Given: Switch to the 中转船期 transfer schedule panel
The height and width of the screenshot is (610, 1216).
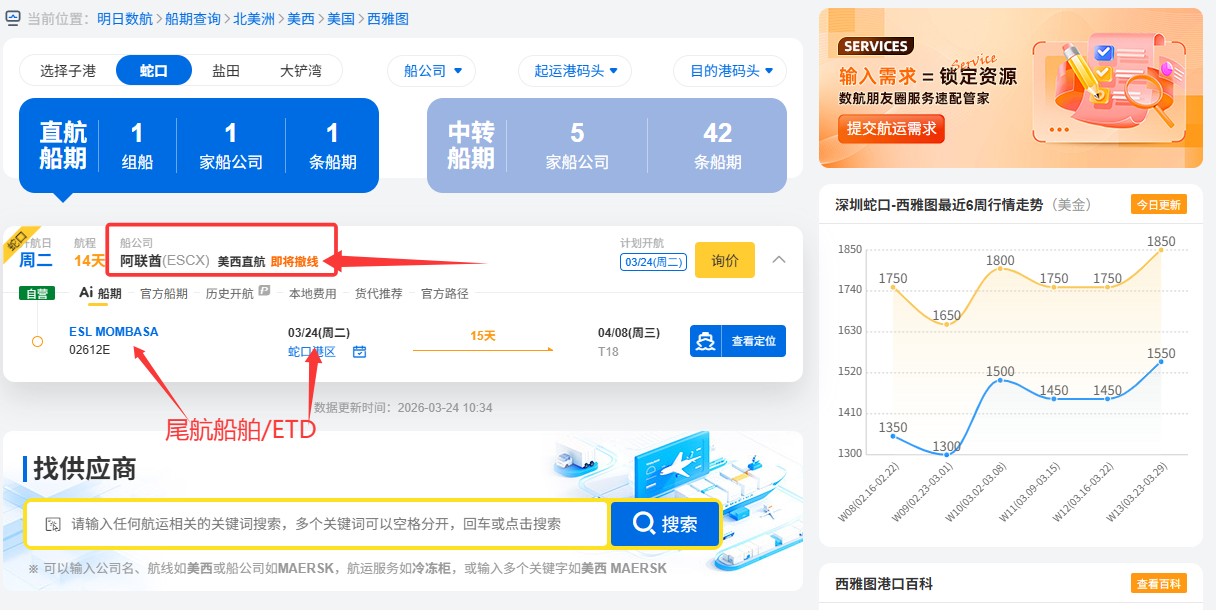Looking at the screenshot, I should coord(606,145).
